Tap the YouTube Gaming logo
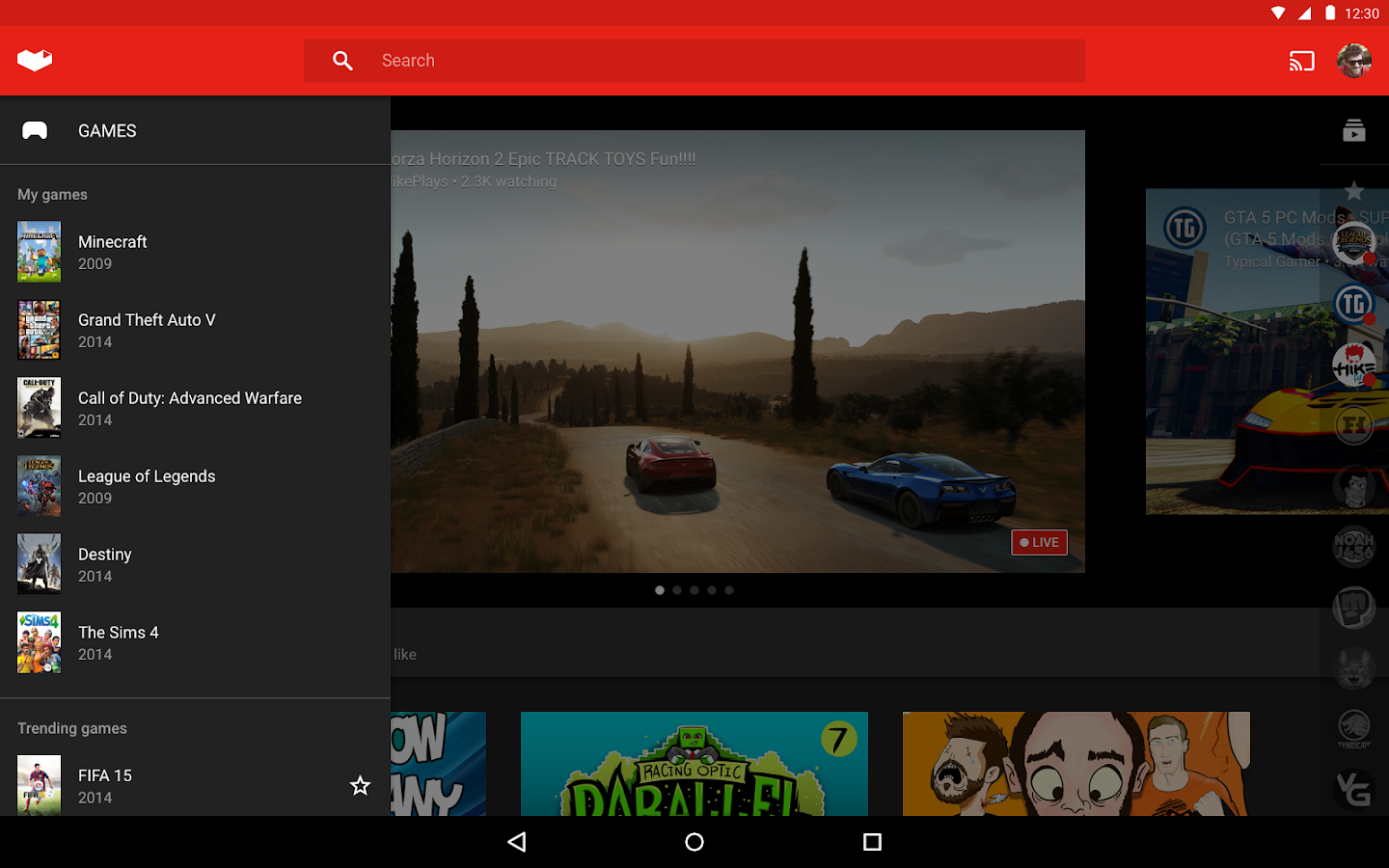 [x=35, y=61]
